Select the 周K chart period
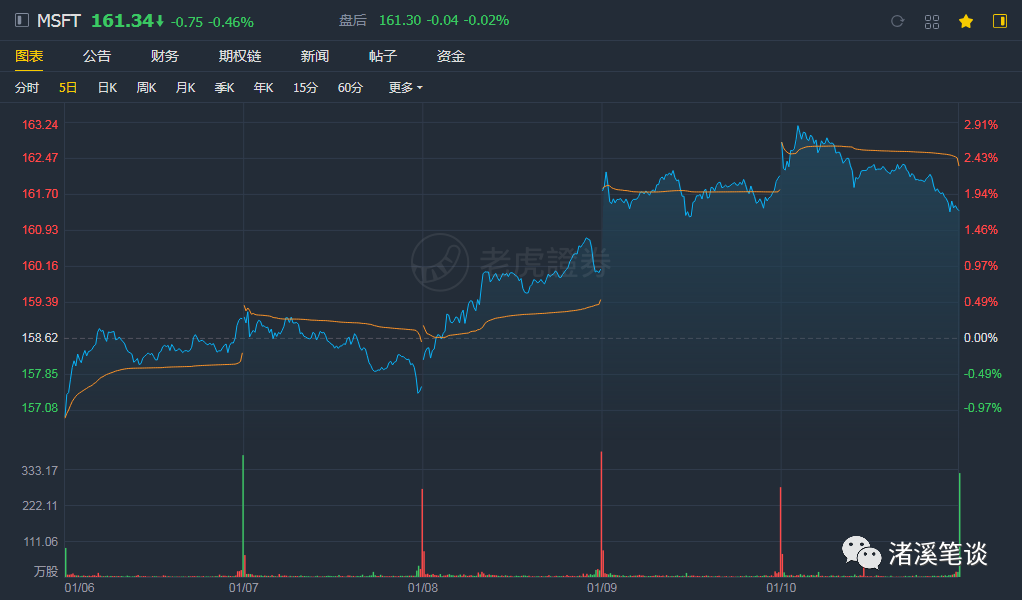This screenshot has height=600, width=1022. click(147, 87)
